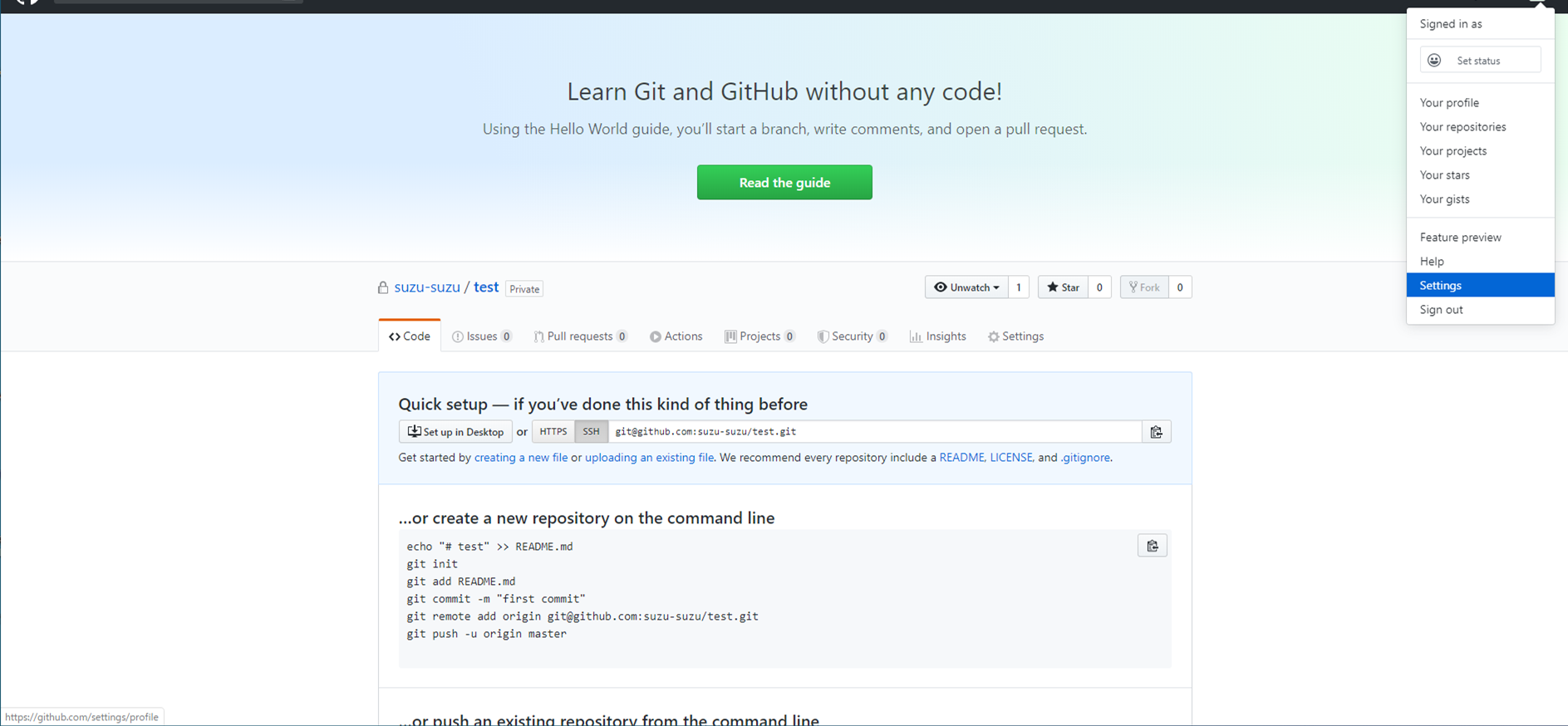Open the Actions tab
The width and height of the screenshot is (1568, 726).
coord(676,336)
